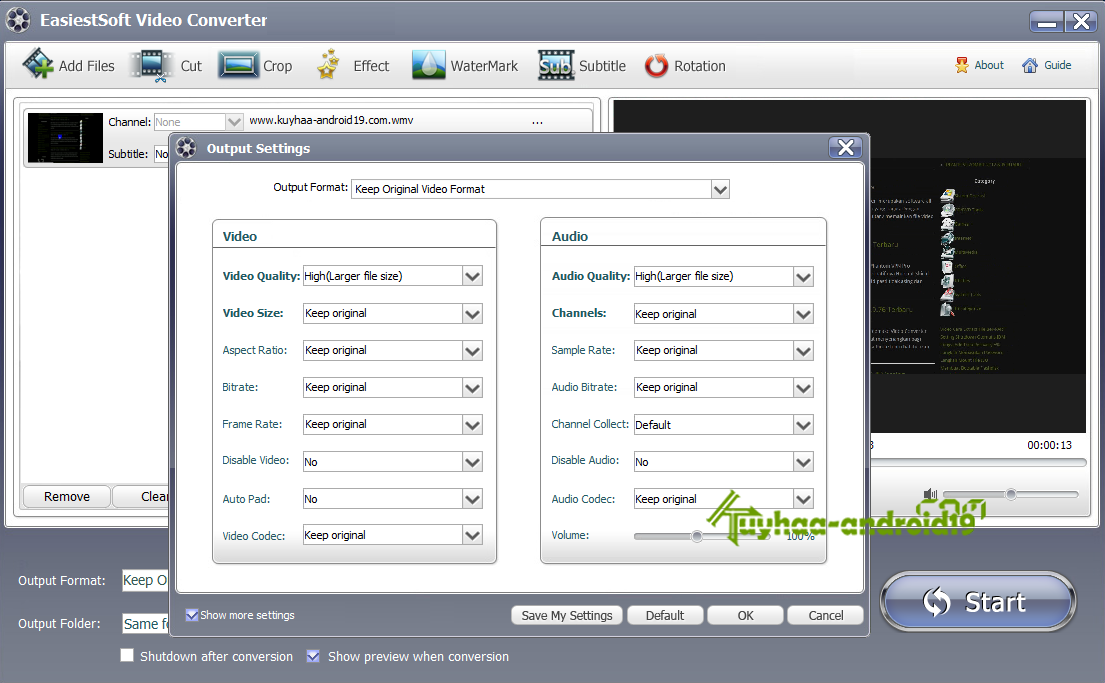Expand the Audio Quality dropdown
The width and height of the screenshot is (1105, 683).
point(803,276)
